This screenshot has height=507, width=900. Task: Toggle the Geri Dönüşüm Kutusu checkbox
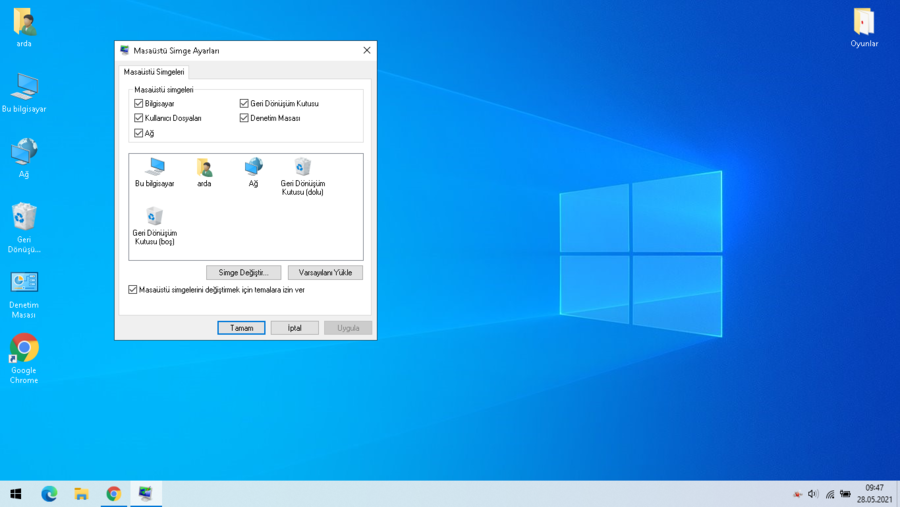click(x=244, y=103)
